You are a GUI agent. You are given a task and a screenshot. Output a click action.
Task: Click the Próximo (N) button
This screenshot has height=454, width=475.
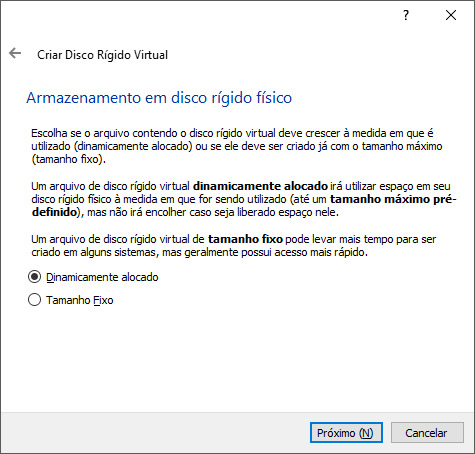pos(346,433)
